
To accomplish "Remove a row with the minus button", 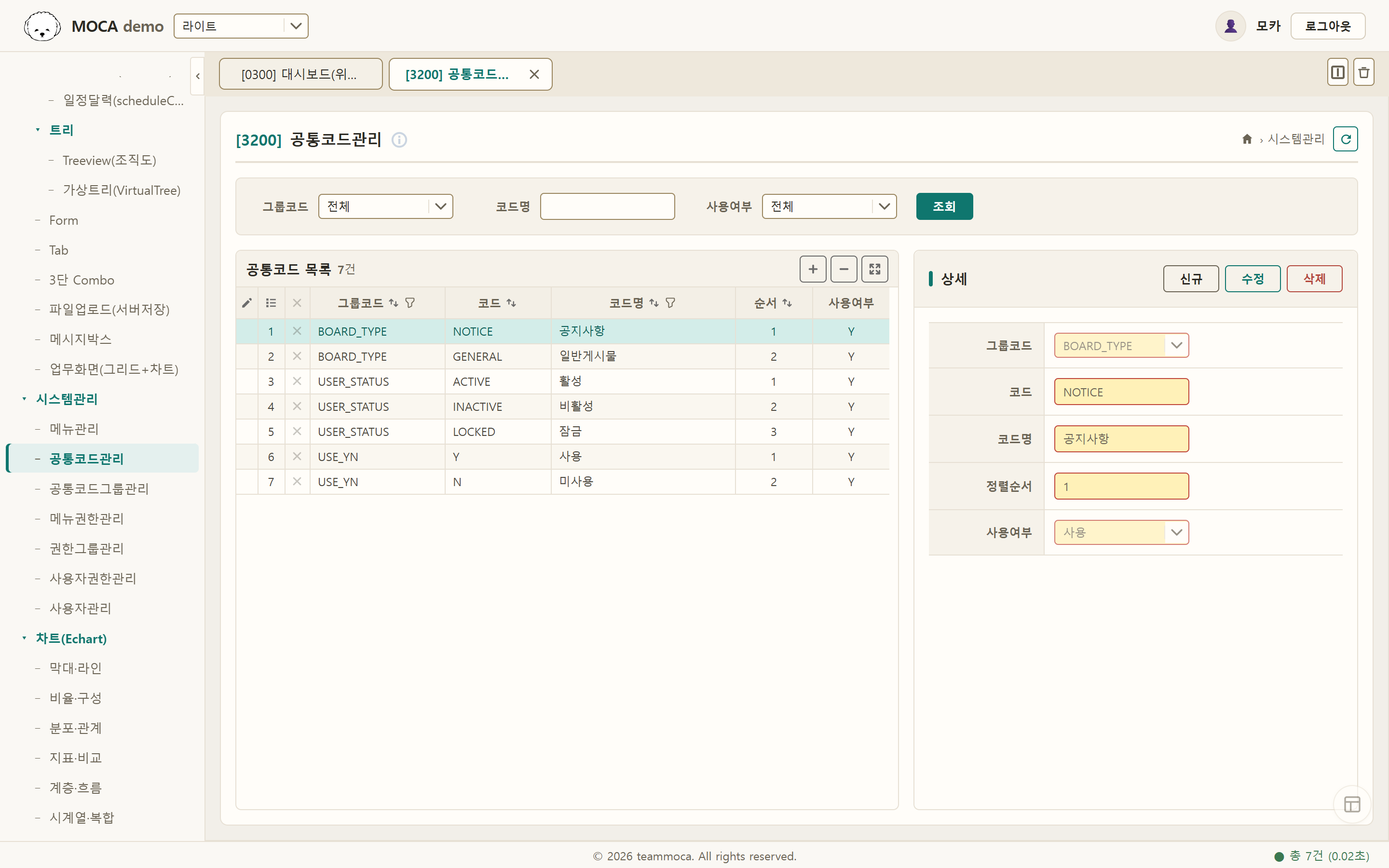I will click(x=844, y=269).
